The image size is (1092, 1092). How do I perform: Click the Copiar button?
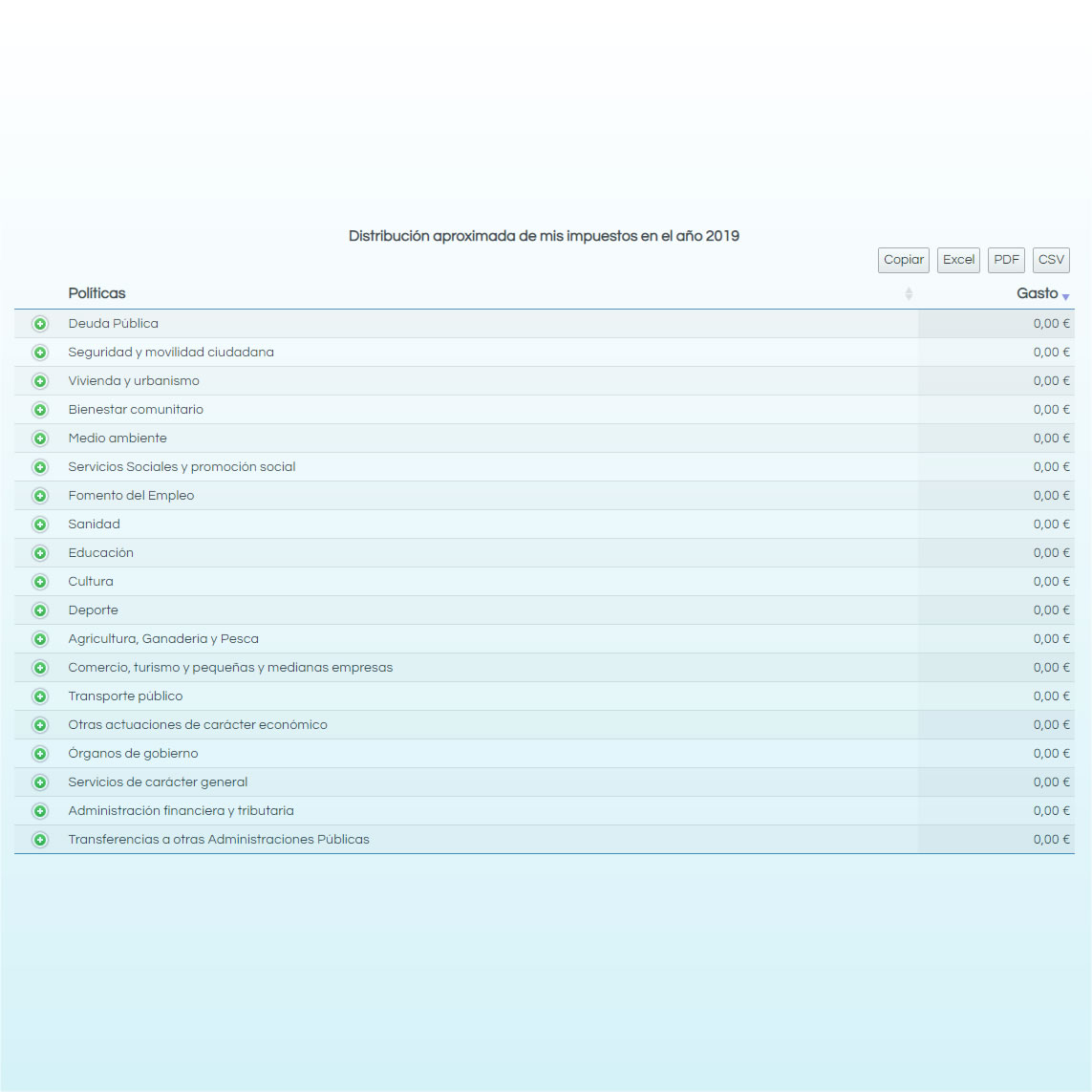pos(903,260)
